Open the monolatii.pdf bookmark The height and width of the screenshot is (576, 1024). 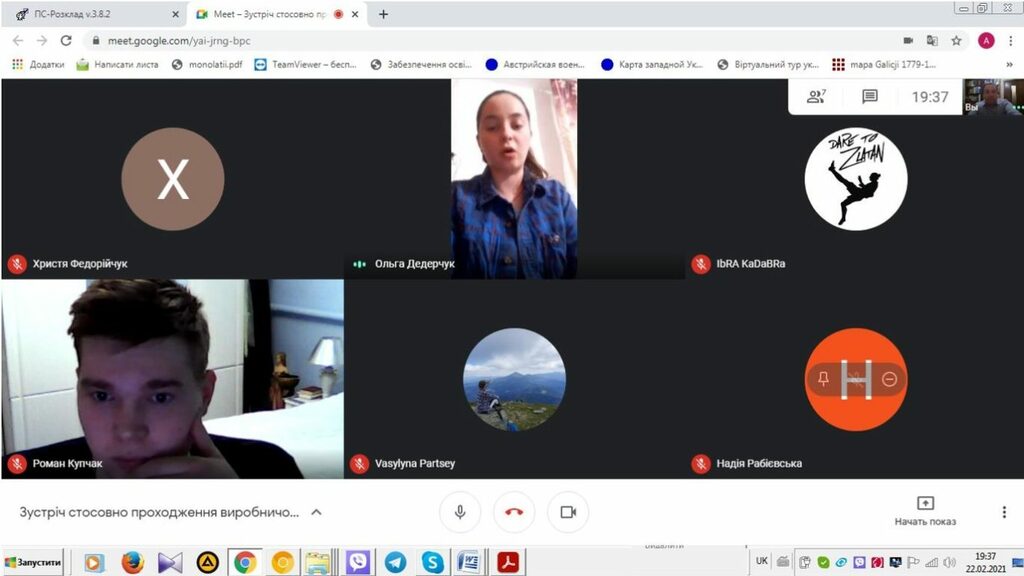pyautogui.click(x=207, y=64)
